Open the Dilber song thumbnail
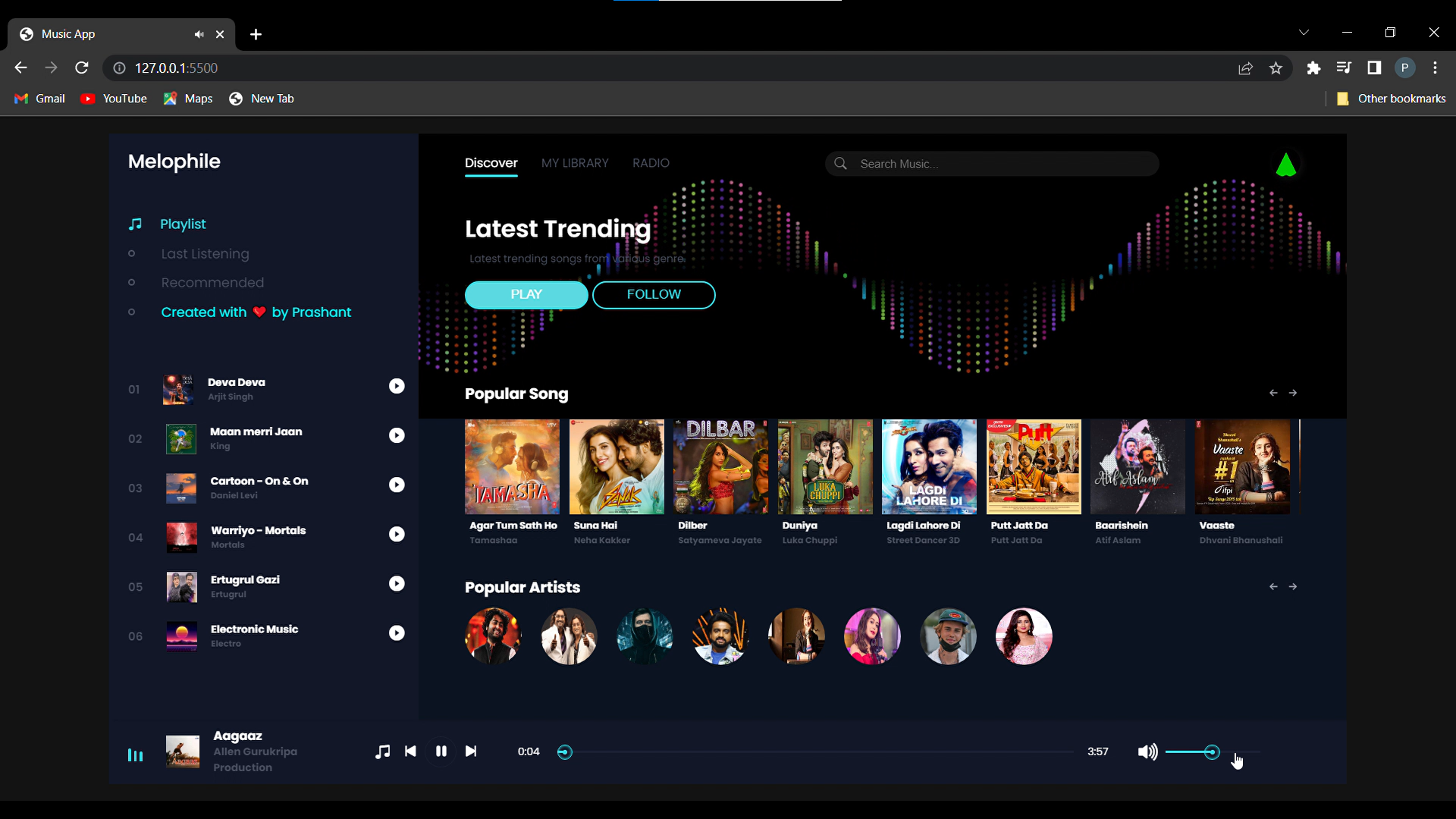The width and height of the screenshot is (1456, 819). pos(720,466)
